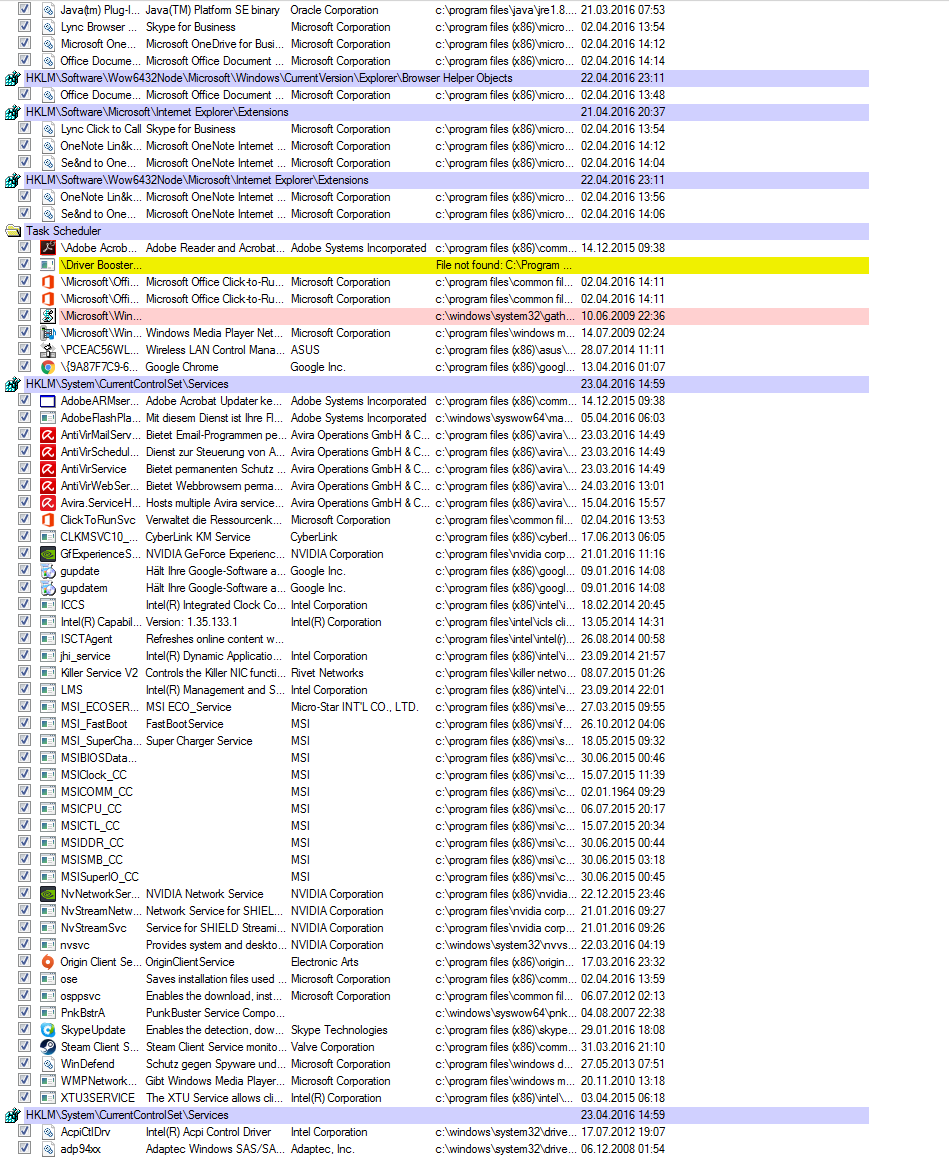Click the Steam Client Service icon
The image size is (949, 1158).
coord(48,1046)
